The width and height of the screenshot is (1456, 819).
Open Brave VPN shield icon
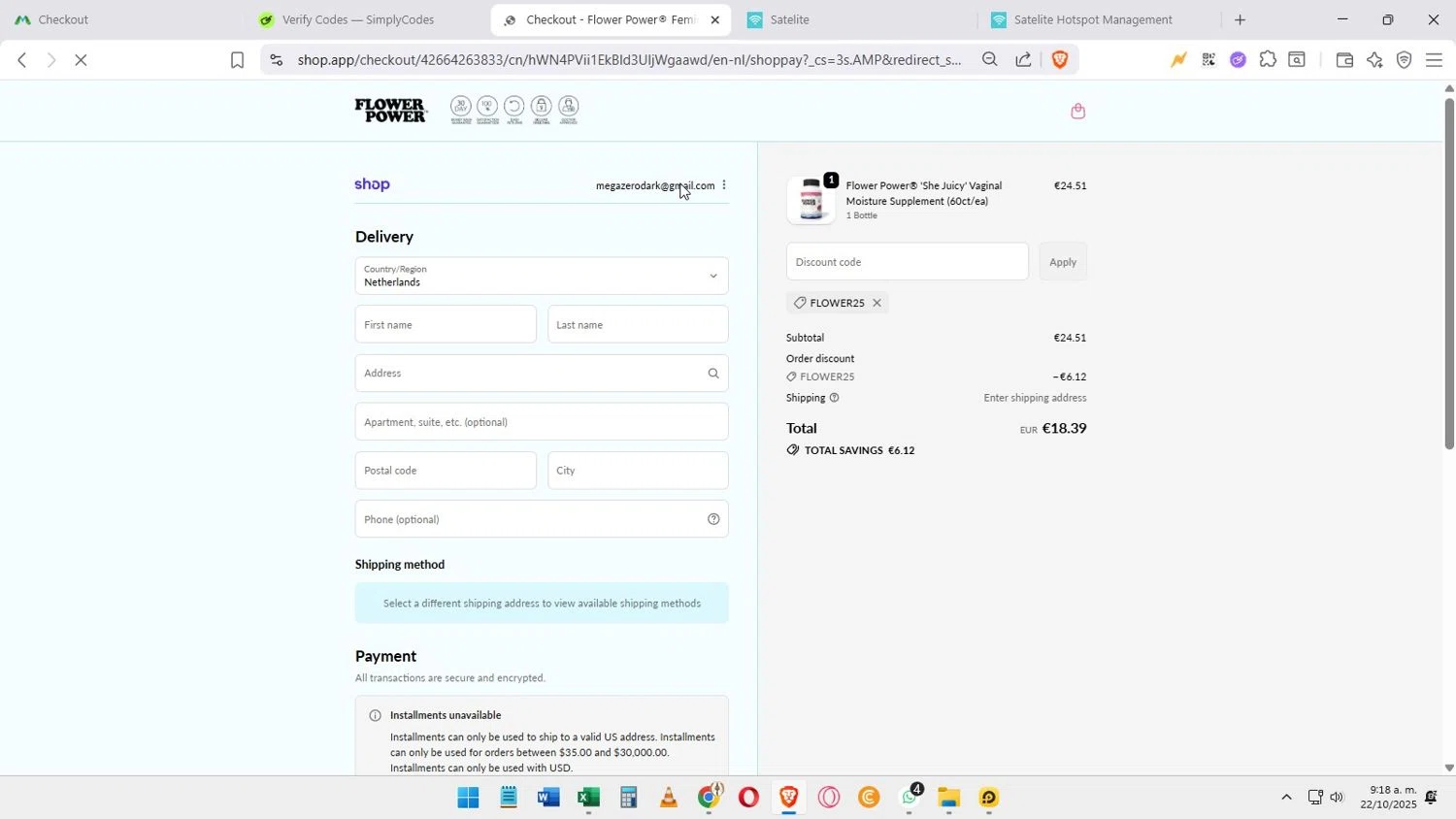(1404, 60)
